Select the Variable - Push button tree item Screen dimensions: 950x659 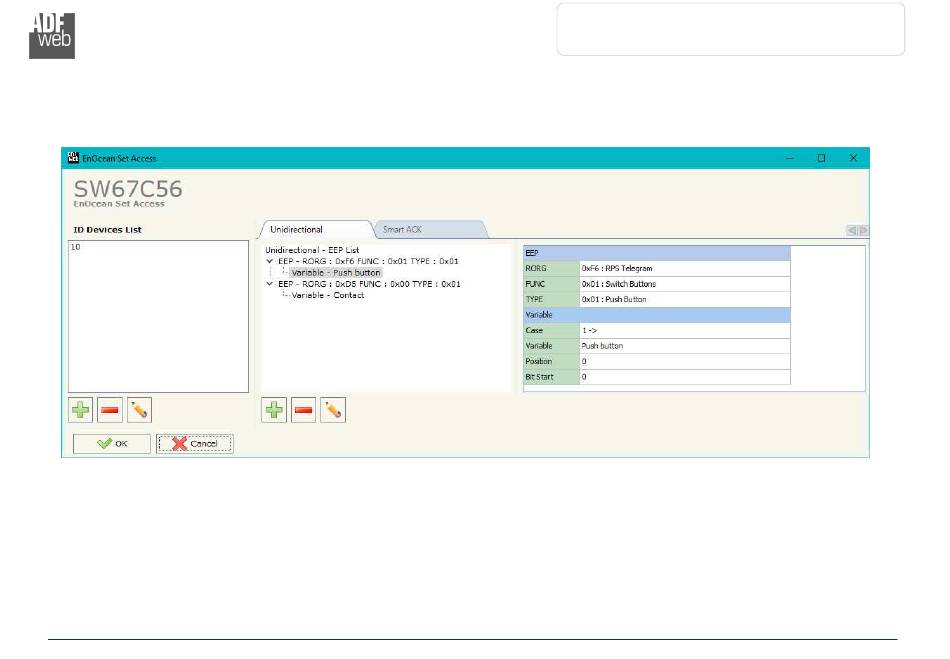pos(335,272)
